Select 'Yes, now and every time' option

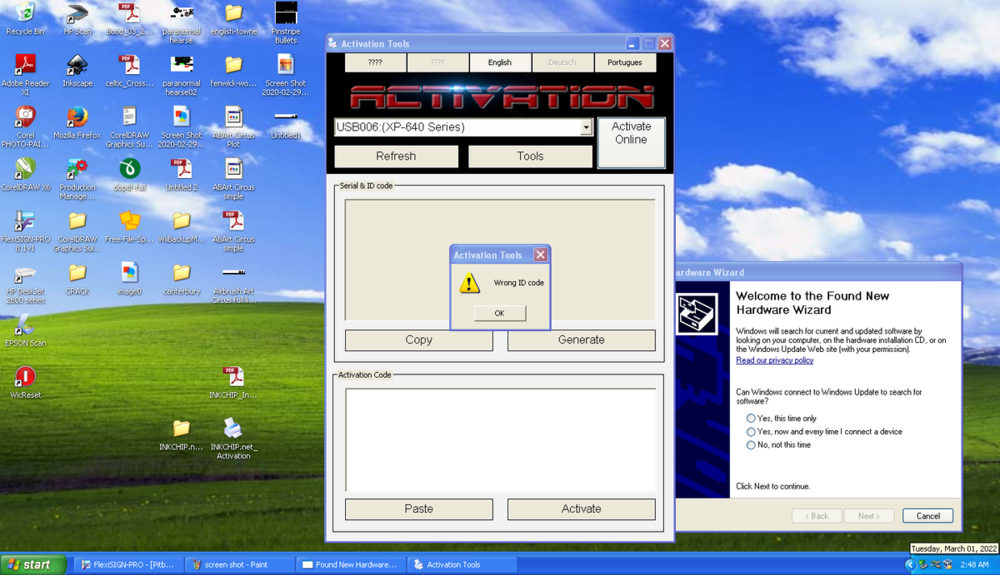point(751,432)
